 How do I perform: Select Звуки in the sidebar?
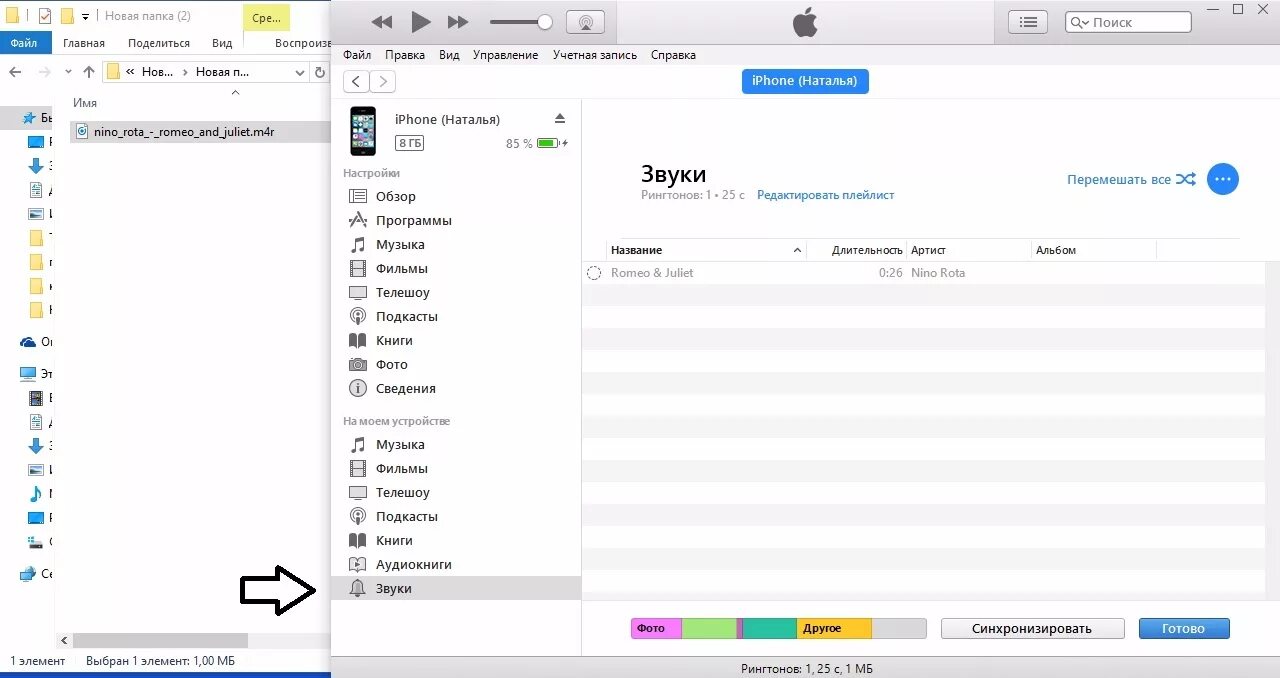[x=456, y=588]
